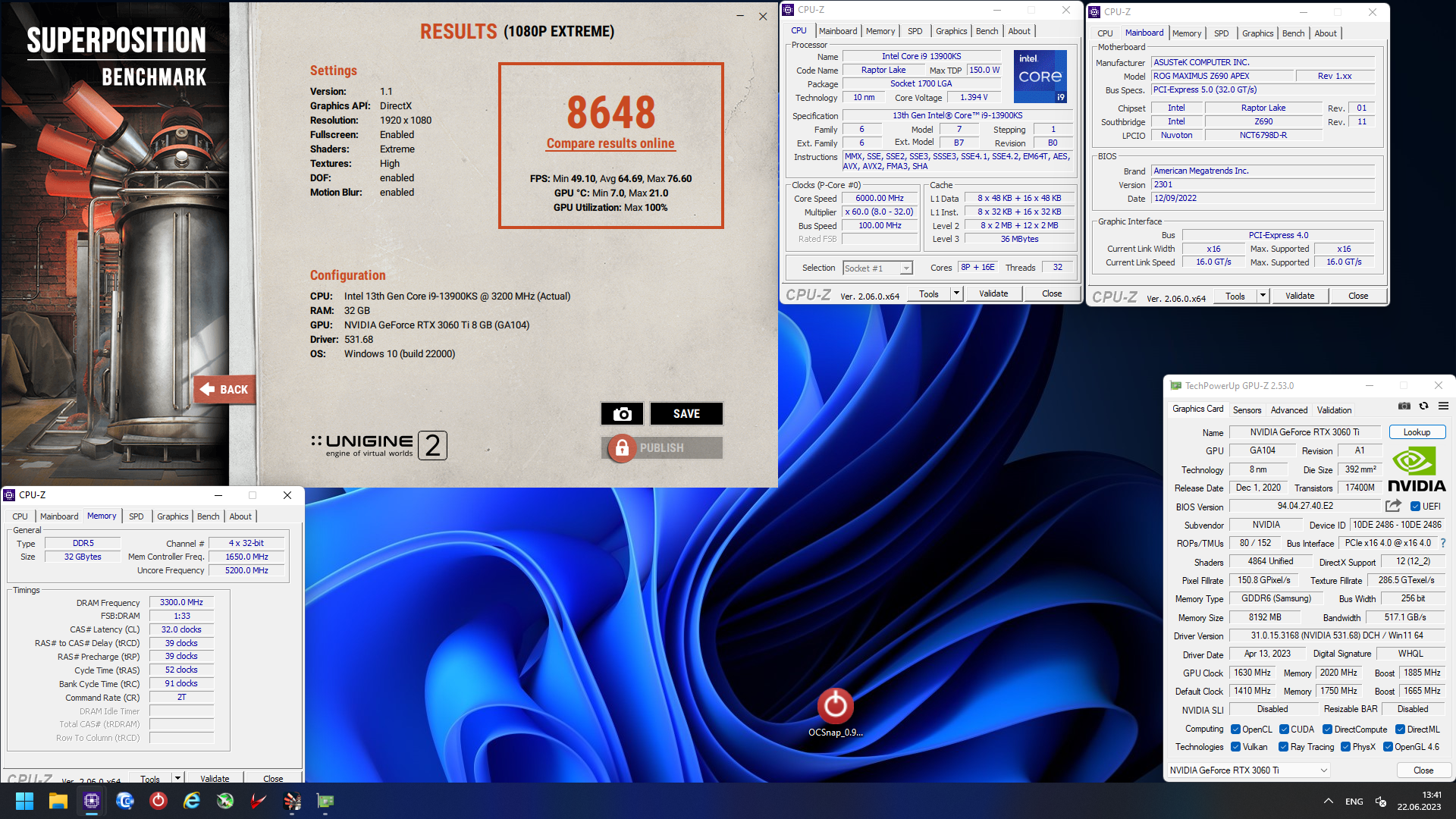Open the clock and date in taskbar
The height and width of the screenshot is (819, 1456).
[1420, 801]
